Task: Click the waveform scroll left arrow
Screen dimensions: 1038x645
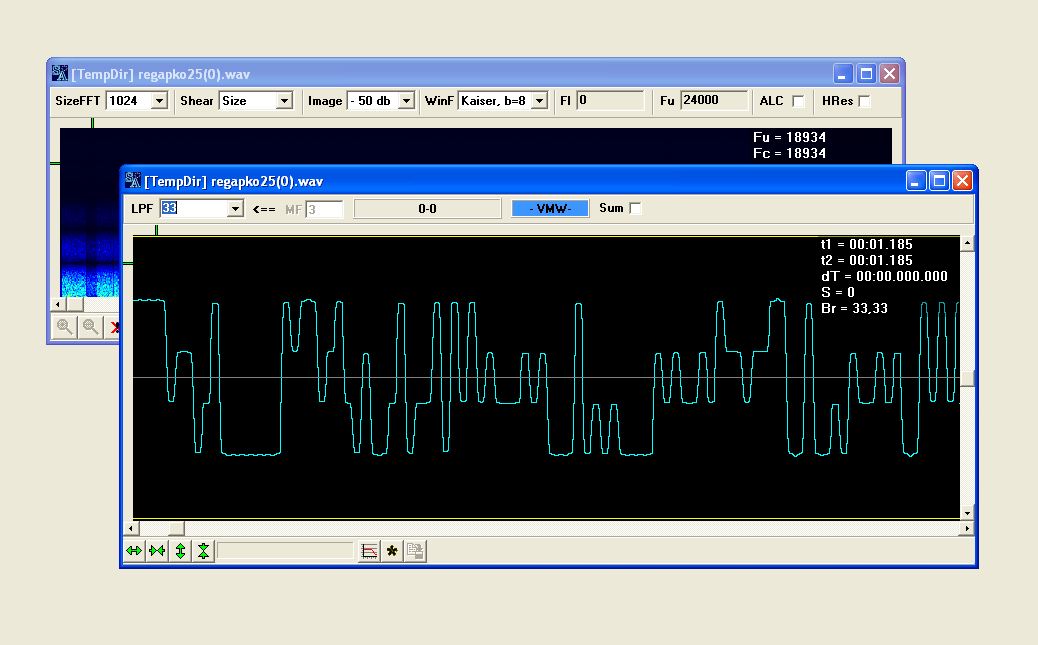Action: 131,528
